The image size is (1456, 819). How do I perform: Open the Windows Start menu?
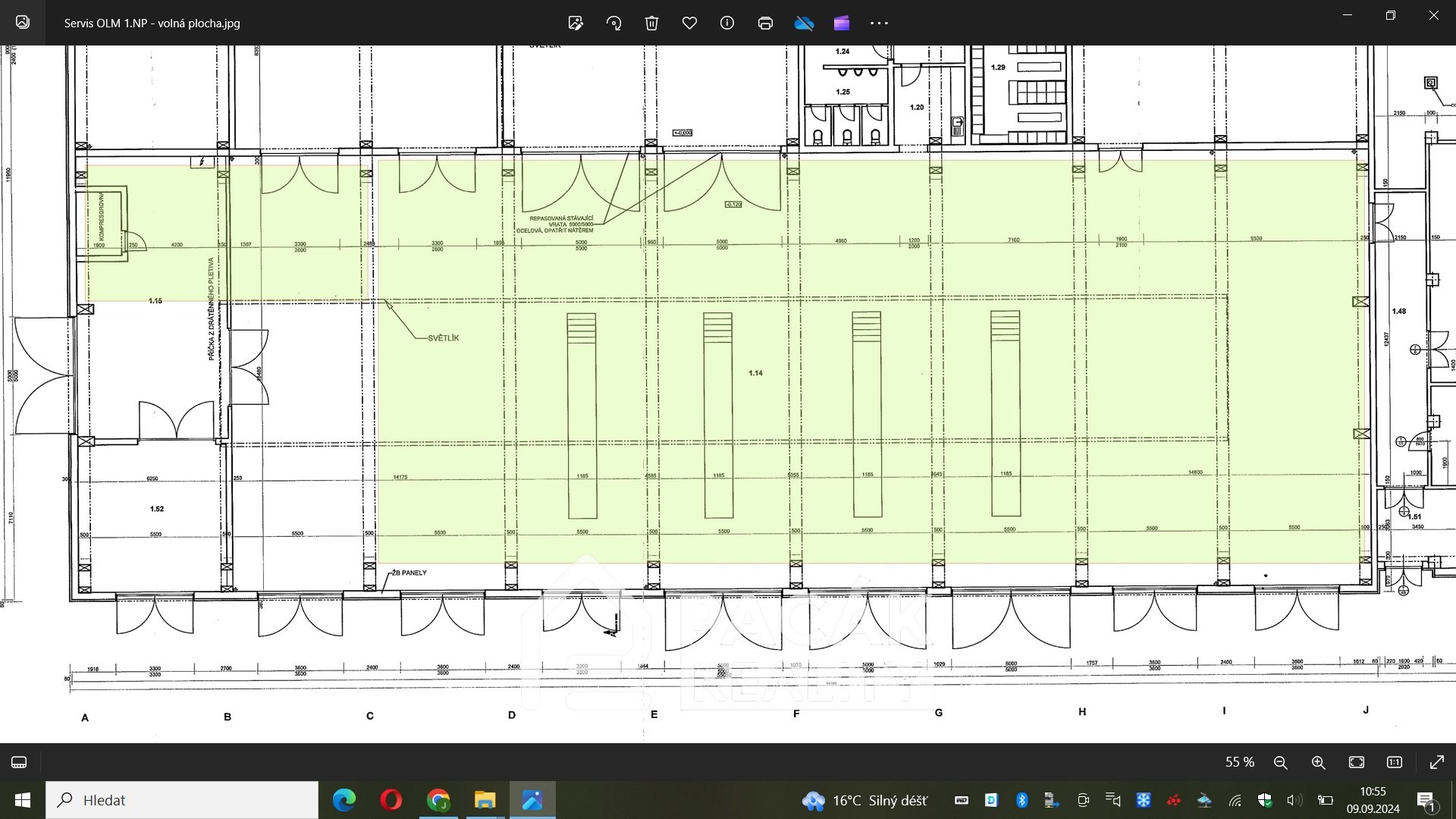point(23,800)
